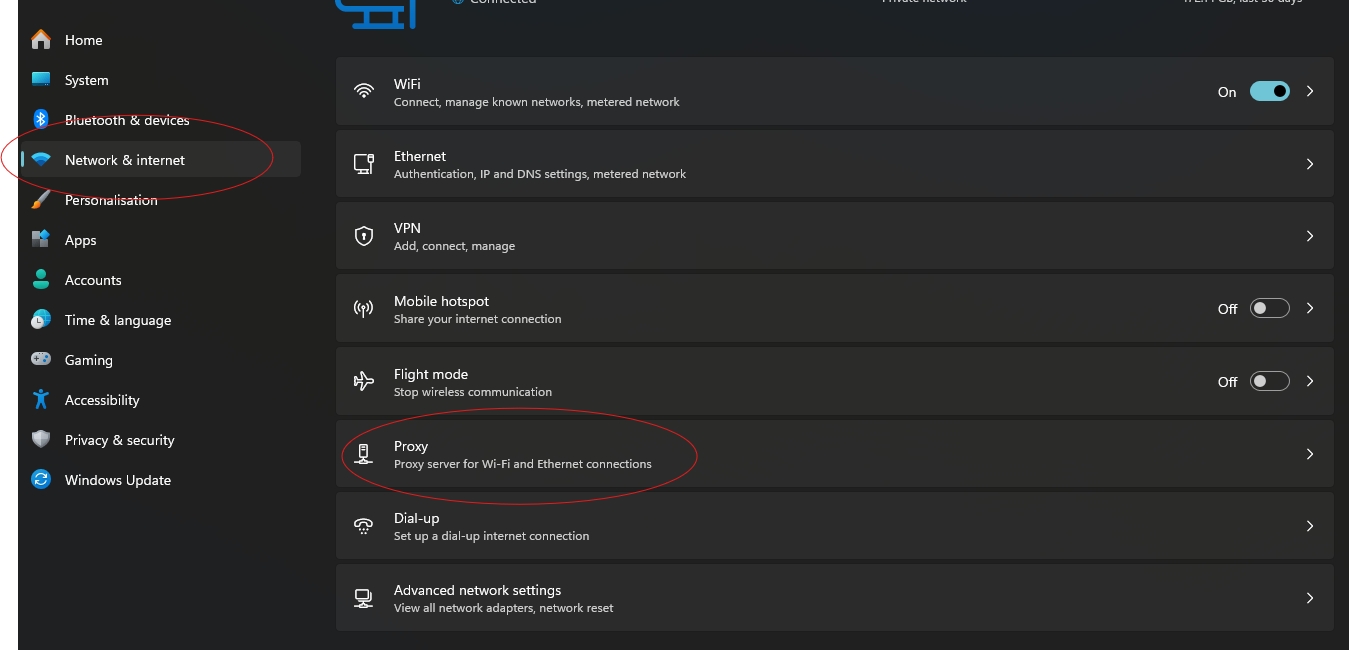
Task: Expand Advanced network settings chevron
Action: pyautogui.click(x=1309, y=598)
